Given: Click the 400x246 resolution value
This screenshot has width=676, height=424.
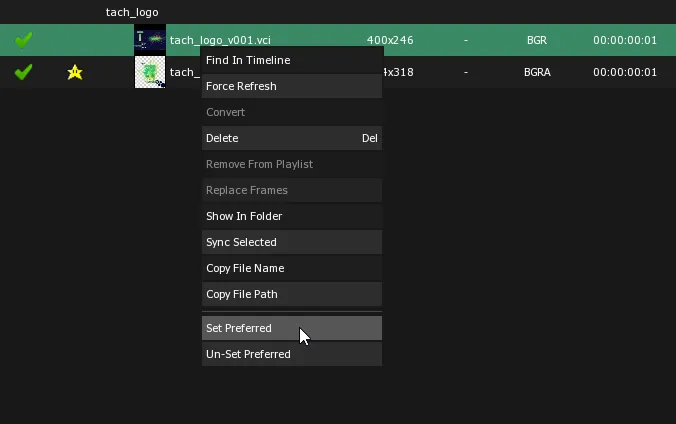Looking at the screenshot, I should [x=390, y=40].
